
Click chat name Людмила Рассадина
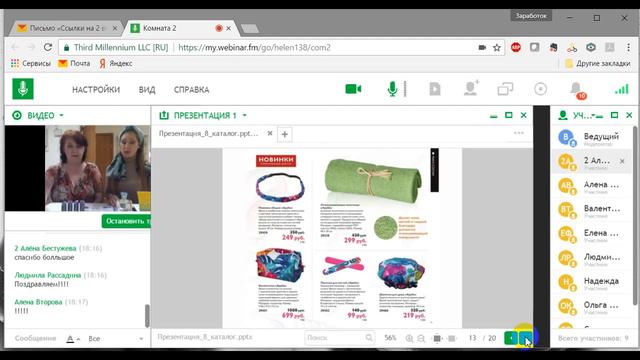(48, 275)
